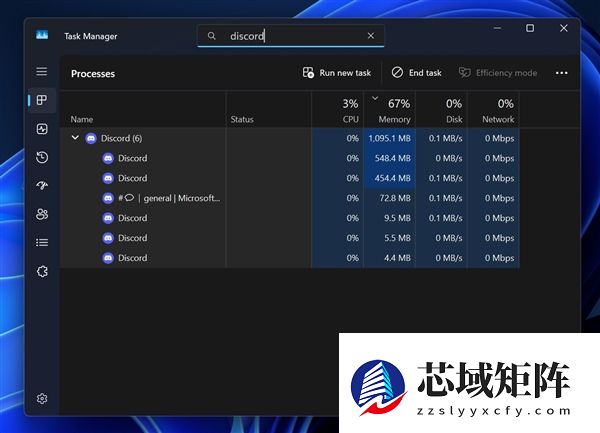Sort by the Disk column header
600x433 pixels.
coord(441,110)
